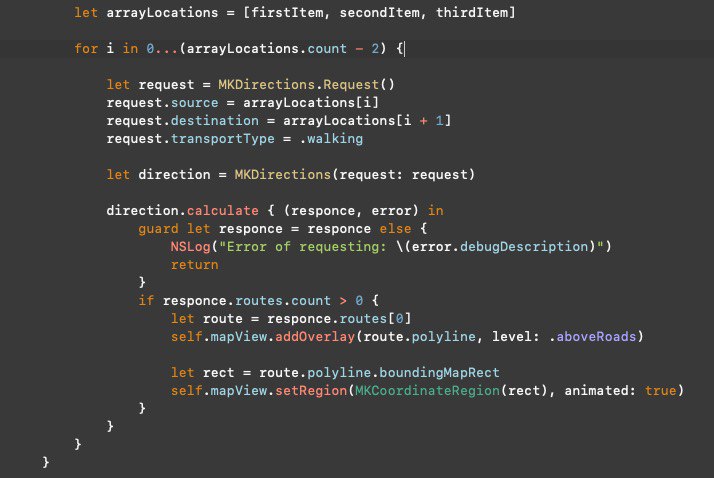Click 'error' parameter in the closure signature
The height and width of the screenshot is (478, 714).
tap(391, 211)
